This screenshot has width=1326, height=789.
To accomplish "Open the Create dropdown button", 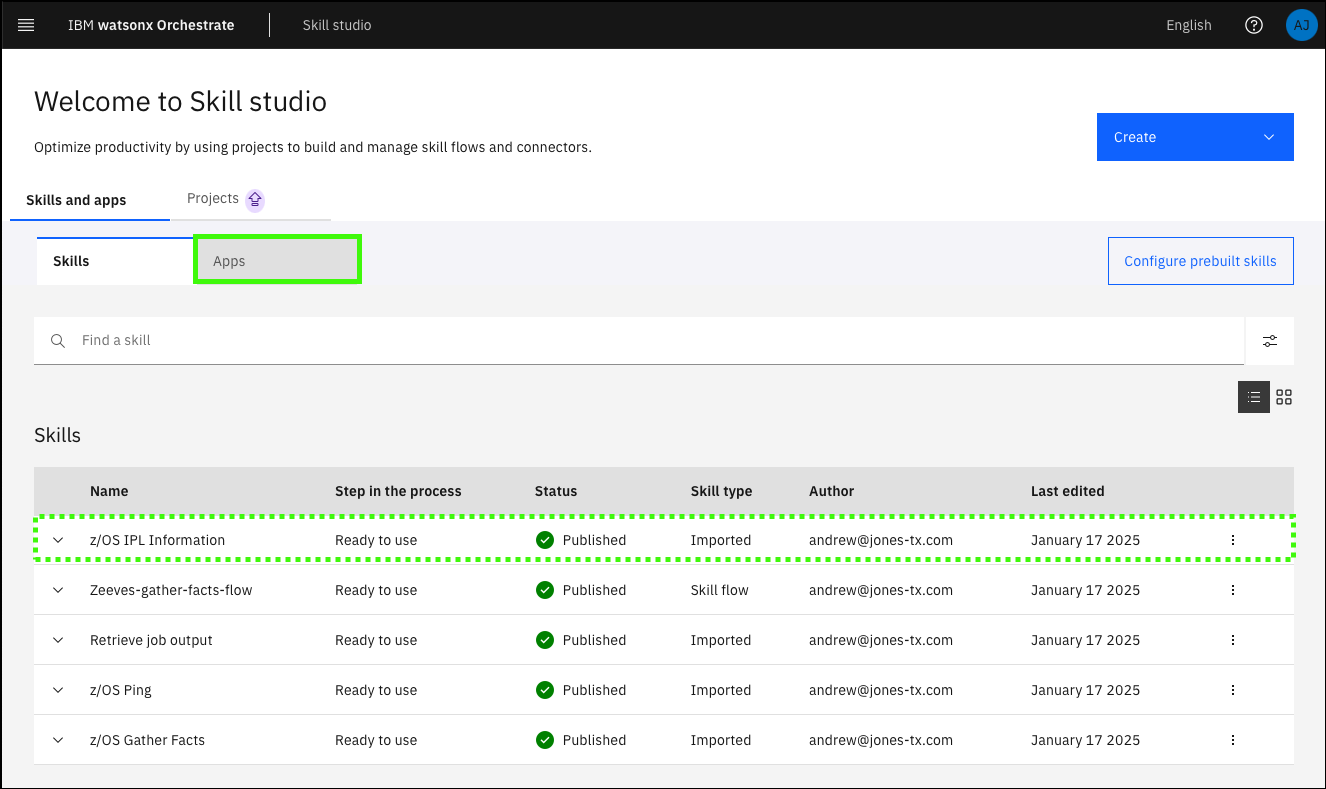I will pyautogui.click(x=1194, y=137).
